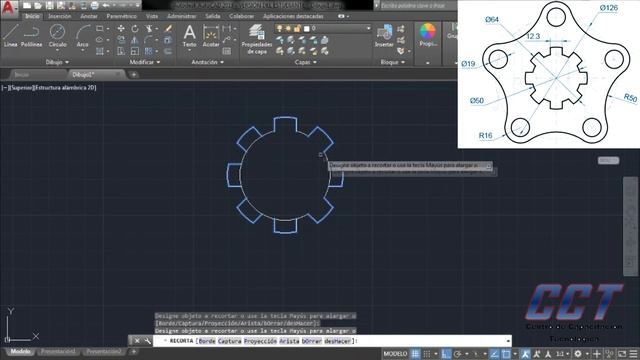Click the Captura option in command line
640x360 pixels.
[229, 341]
